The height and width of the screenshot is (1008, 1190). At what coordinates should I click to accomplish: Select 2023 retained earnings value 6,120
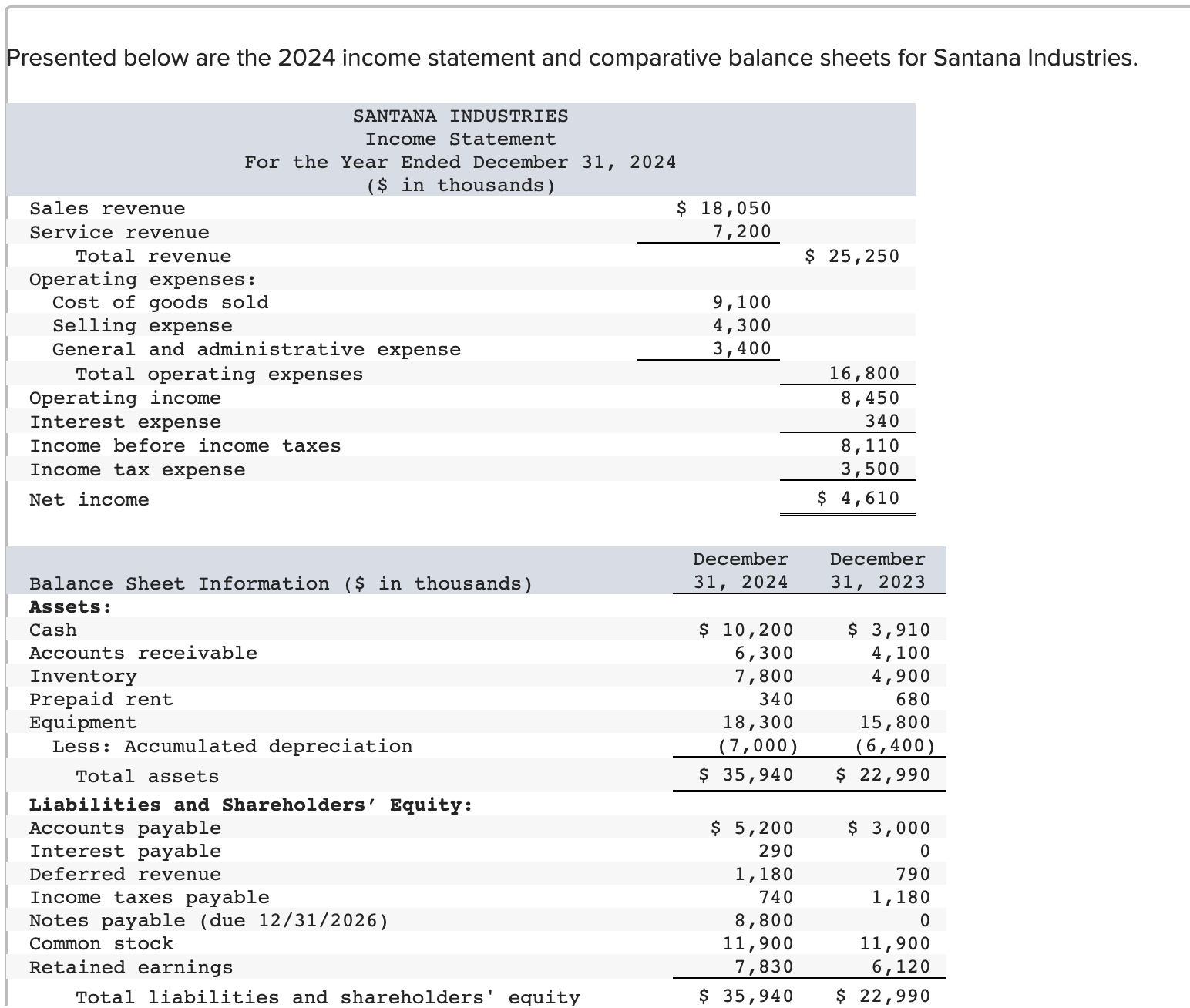901,967
